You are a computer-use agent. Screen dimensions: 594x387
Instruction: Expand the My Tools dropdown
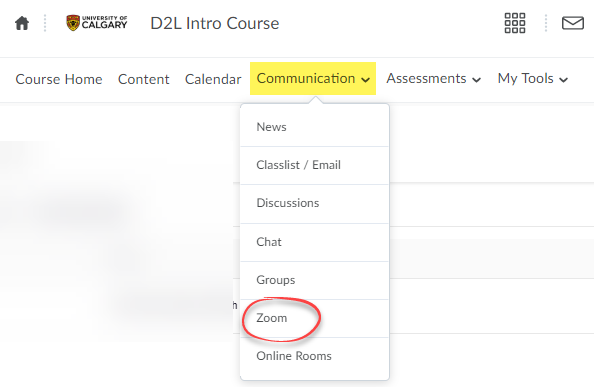pos(533,78)
